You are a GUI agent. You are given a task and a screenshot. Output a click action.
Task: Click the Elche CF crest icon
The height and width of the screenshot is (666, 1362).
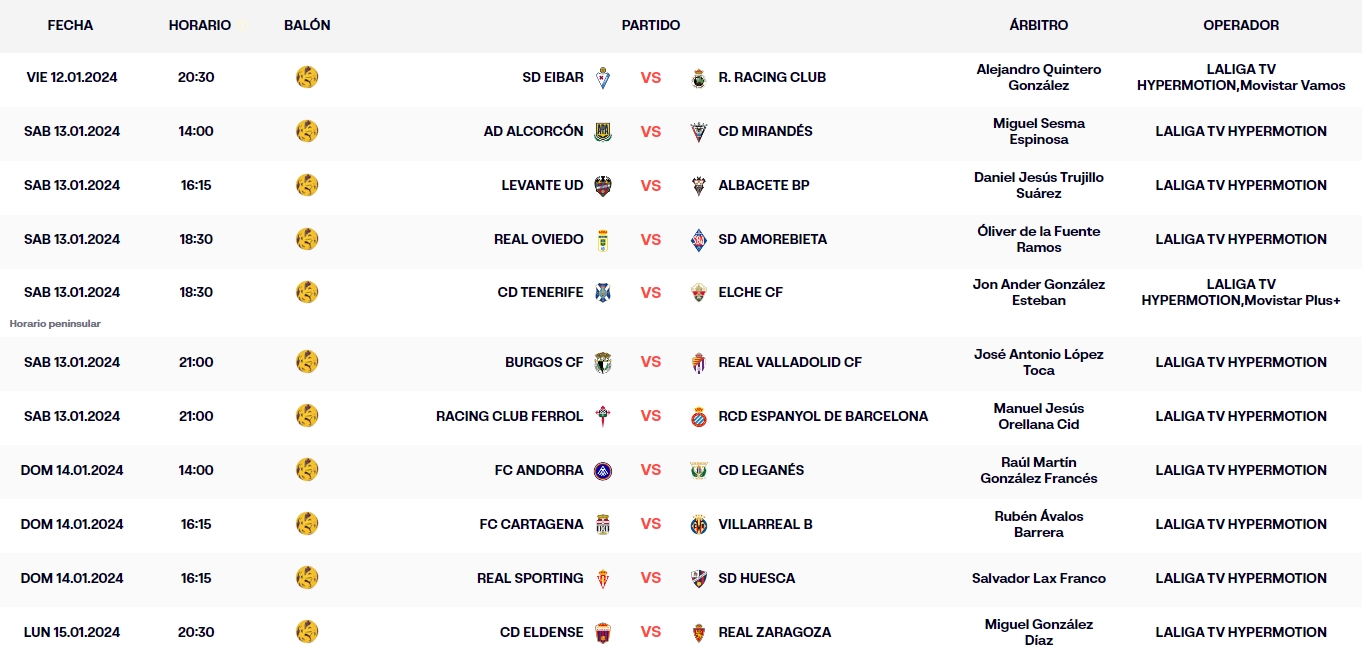click(699, 293)
